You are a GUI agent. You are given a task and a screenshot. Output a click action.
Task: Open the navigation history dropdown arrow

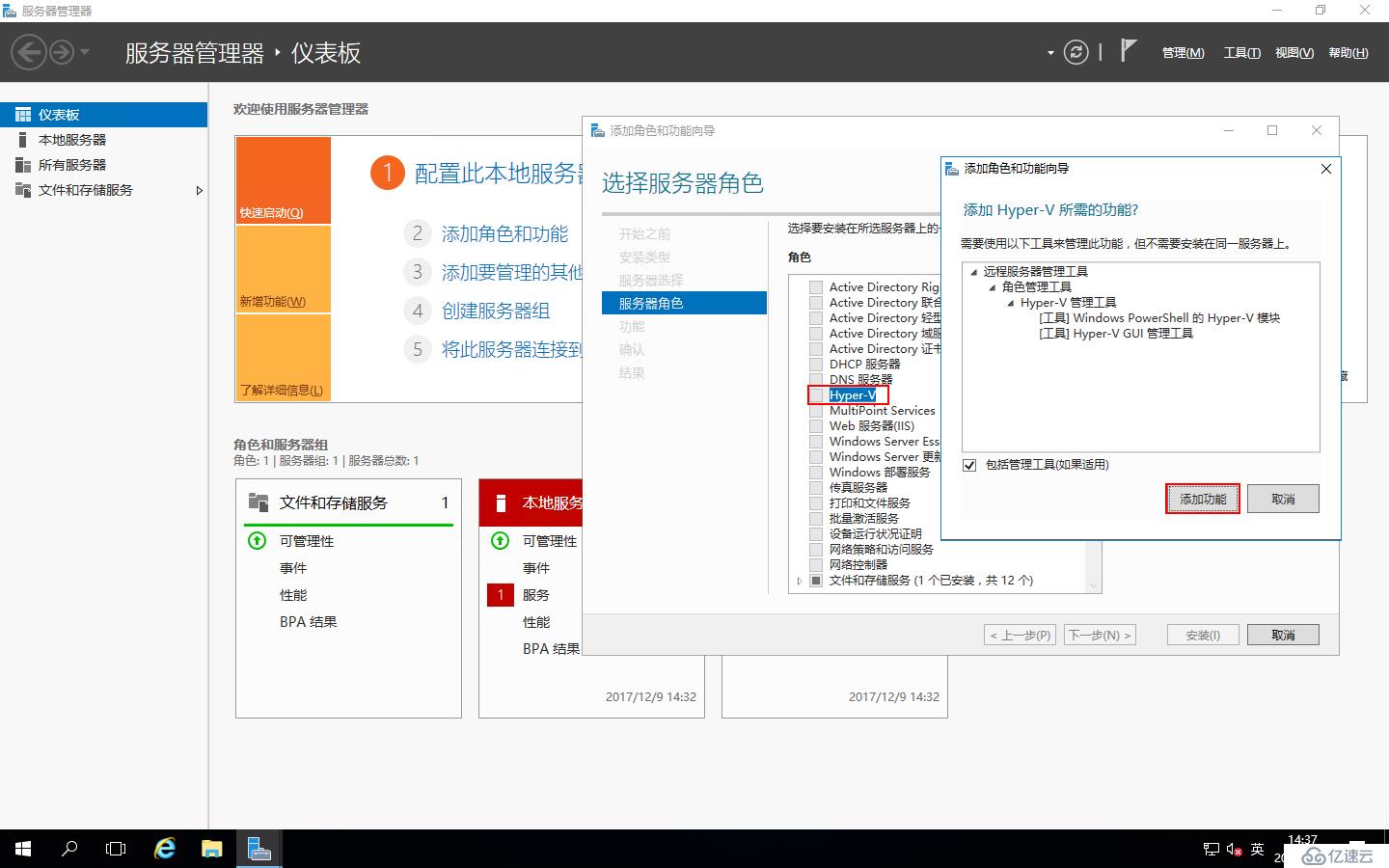pyautogui.click(x=85, y=52)
